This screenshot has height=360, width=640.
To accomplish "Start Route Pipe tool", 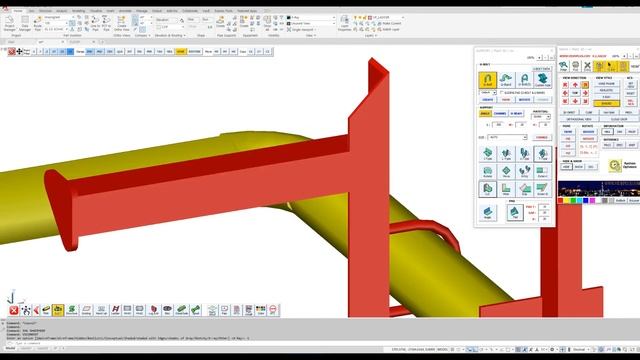I will pos(38,24).
